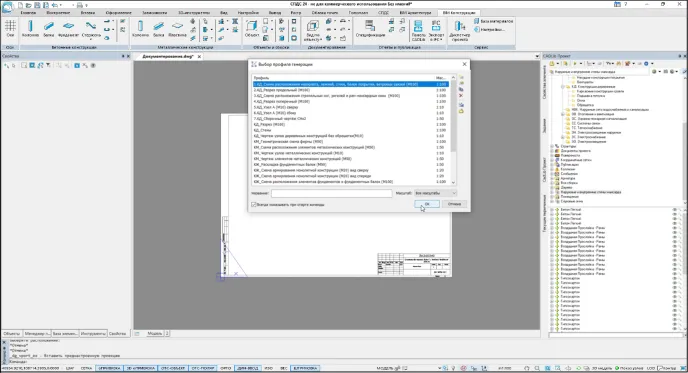
Task: Select the concrete Колонна tool
Action: [x=30, y=29]
